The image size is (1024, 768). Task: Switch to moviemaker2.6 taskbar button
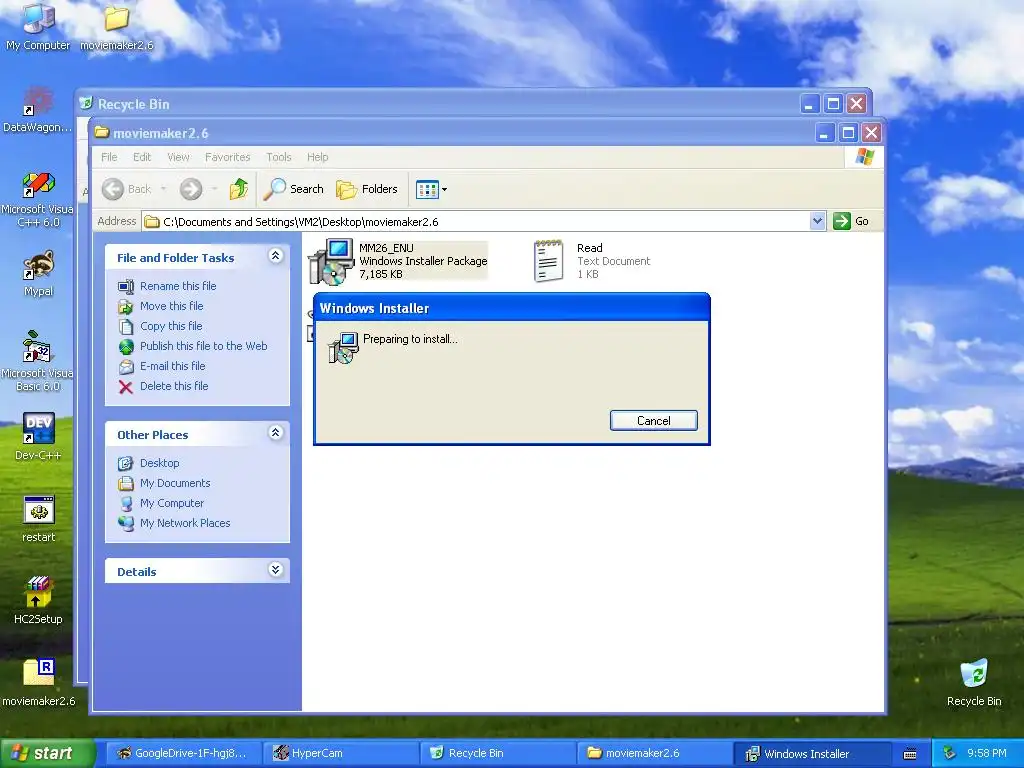pyautogui.click(x=654, y=754)
